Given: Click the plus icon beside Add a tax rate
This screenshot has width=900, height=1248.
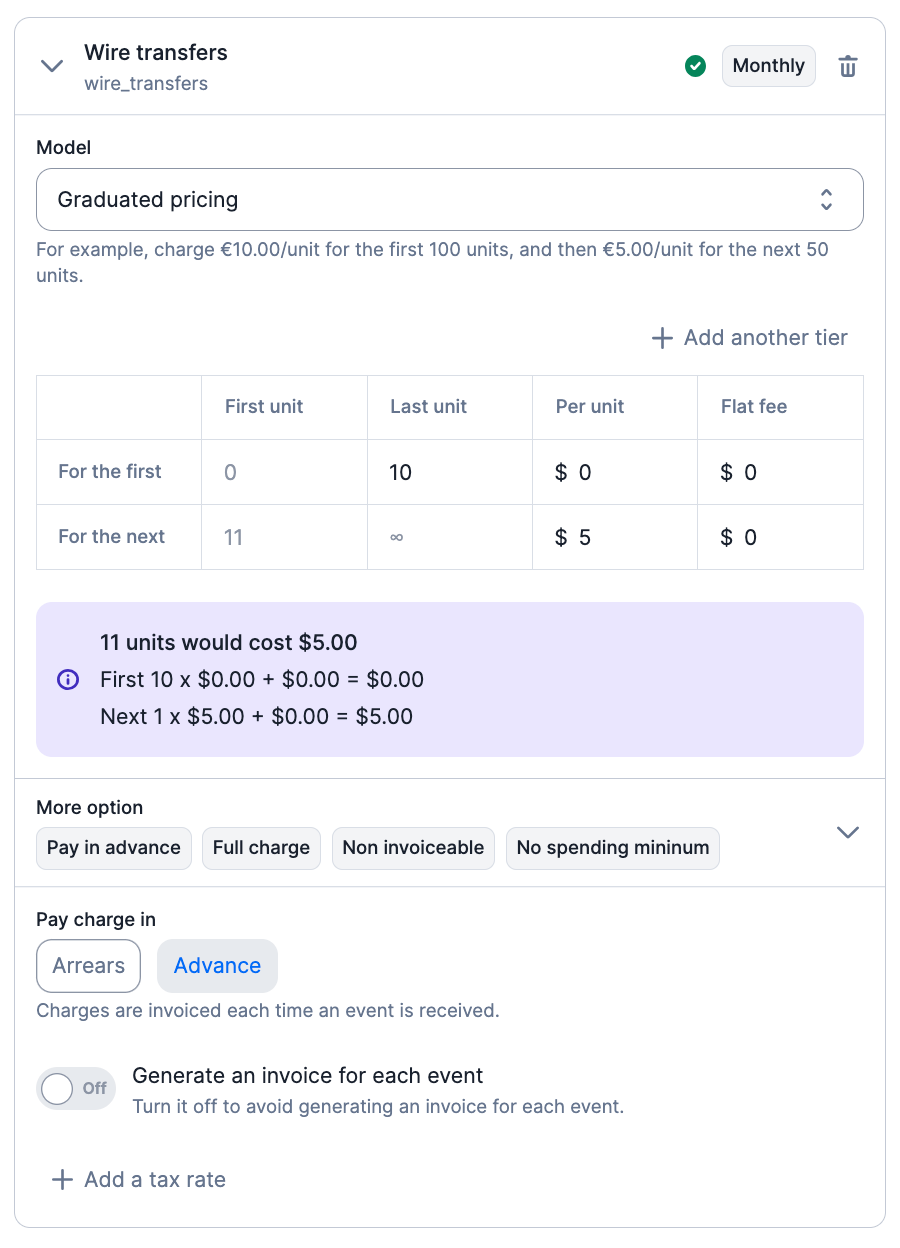Looking at the screenshot, I should [x=62, y=1180].
